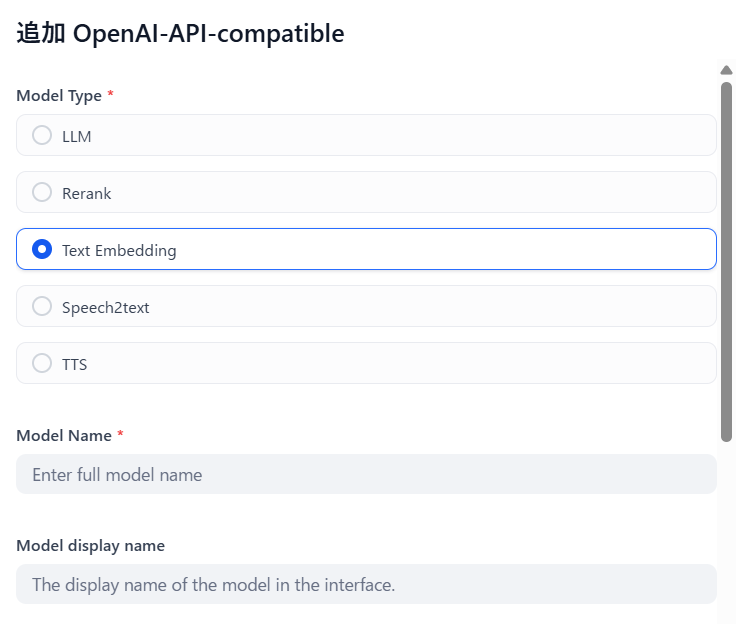The width and height of the screenshot is (747, 624).
Task: Click the "Speech2text" option label text
Action: coord(106,308)
